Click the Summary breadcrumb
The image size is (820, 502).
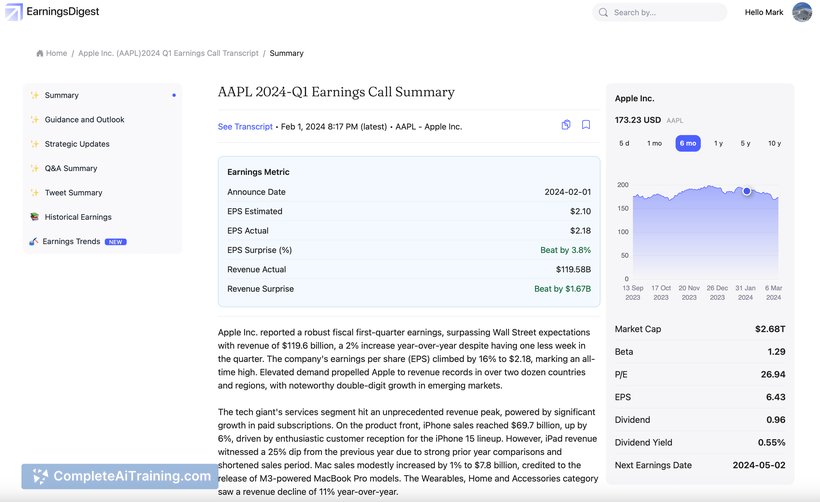coord(287,53)
